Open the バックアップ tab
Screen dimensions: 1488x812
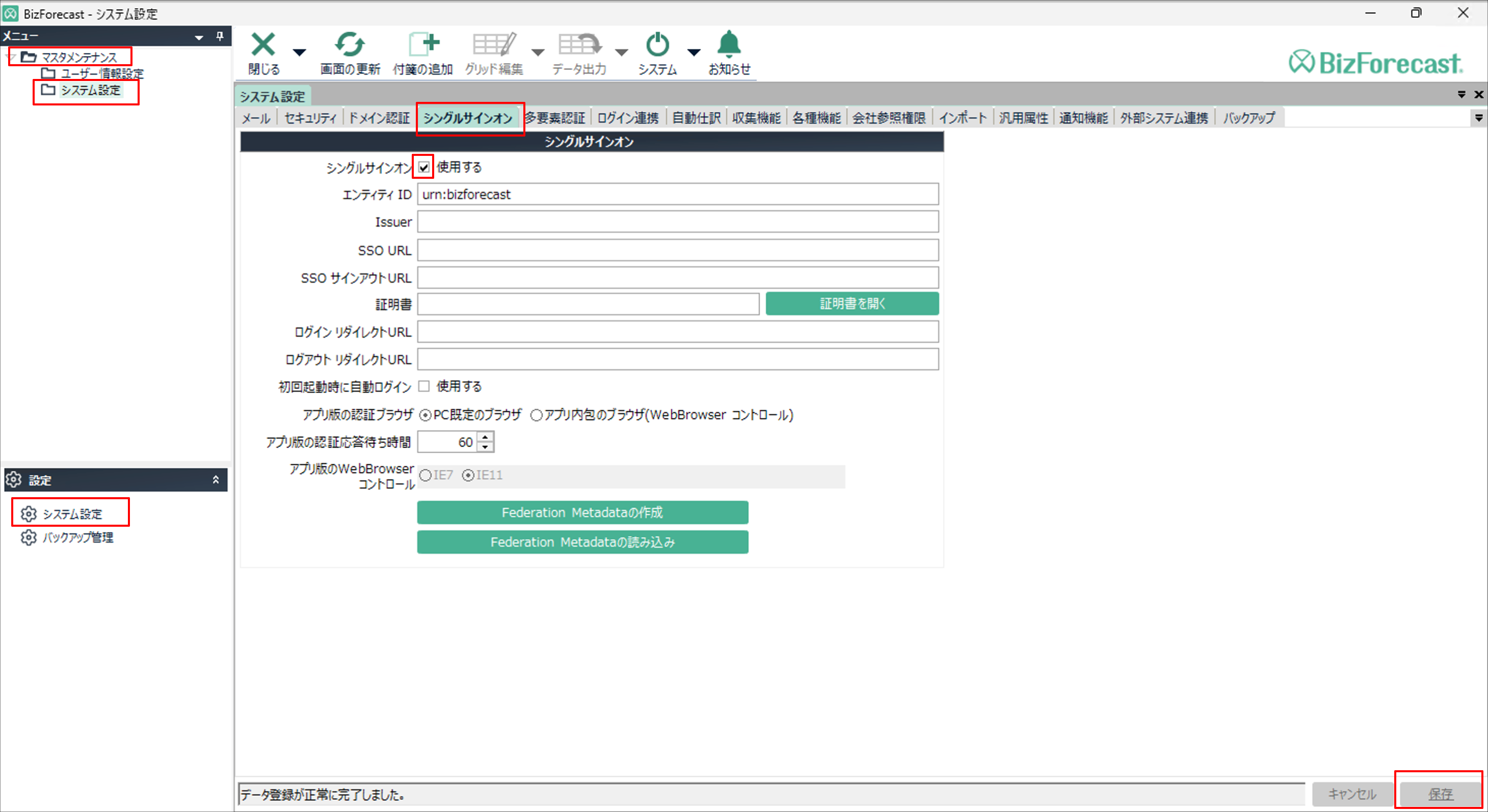1249,118
